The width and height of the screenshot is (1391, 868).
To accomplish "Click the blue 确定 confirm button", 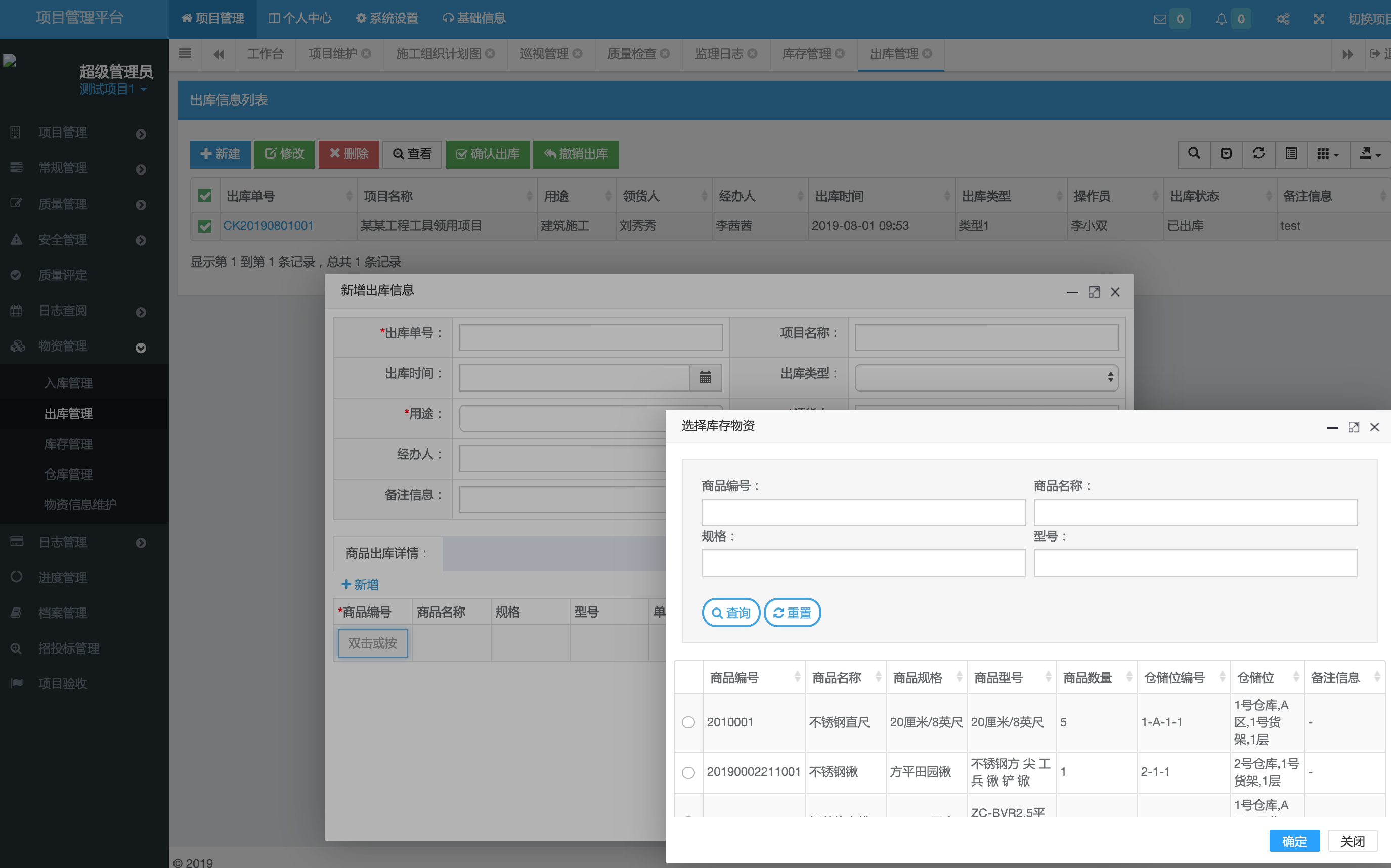I will click(1294, 841).
